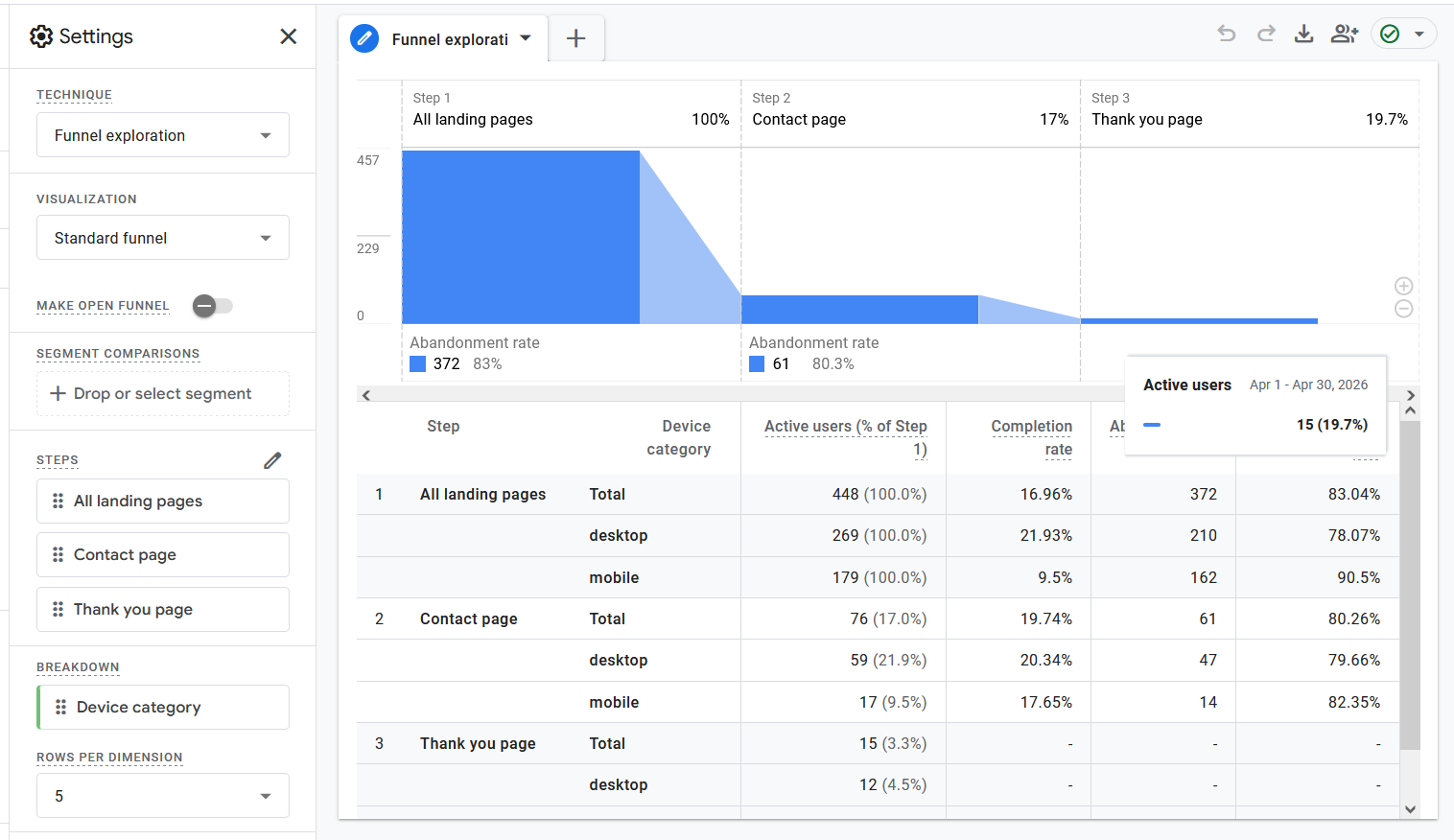Click 21.93% completion rate cell
Image resolution: width=1454 pixels, height=840 pixels.
pyautogui.click(x=1046, y=535)
